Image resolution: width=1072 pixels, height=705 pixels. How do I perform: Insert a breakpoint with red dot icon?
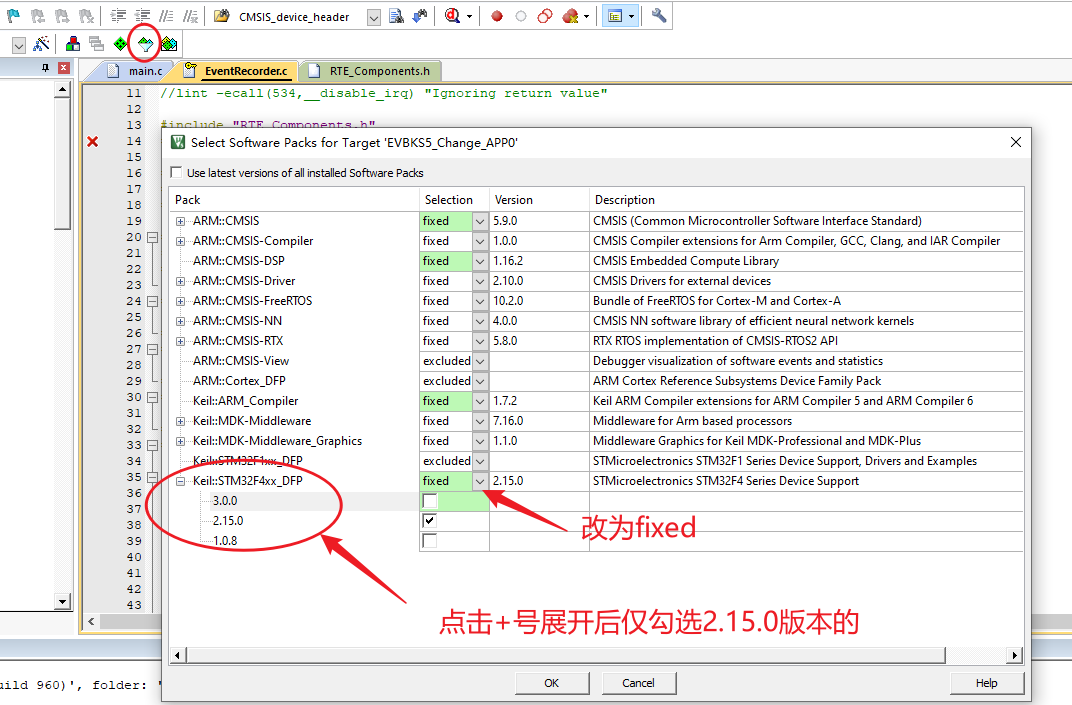(496, 15)
